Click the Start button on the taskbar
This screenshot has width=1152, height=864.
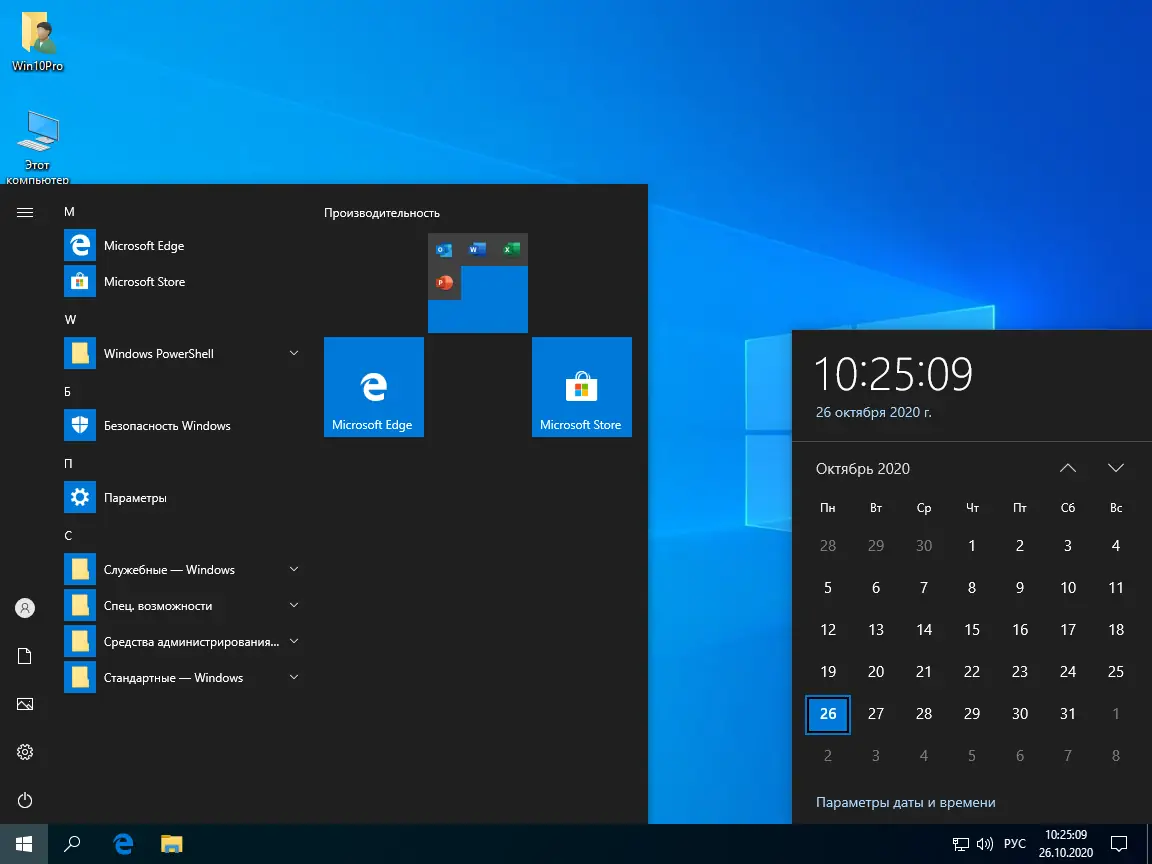click(x=24, y=843)
